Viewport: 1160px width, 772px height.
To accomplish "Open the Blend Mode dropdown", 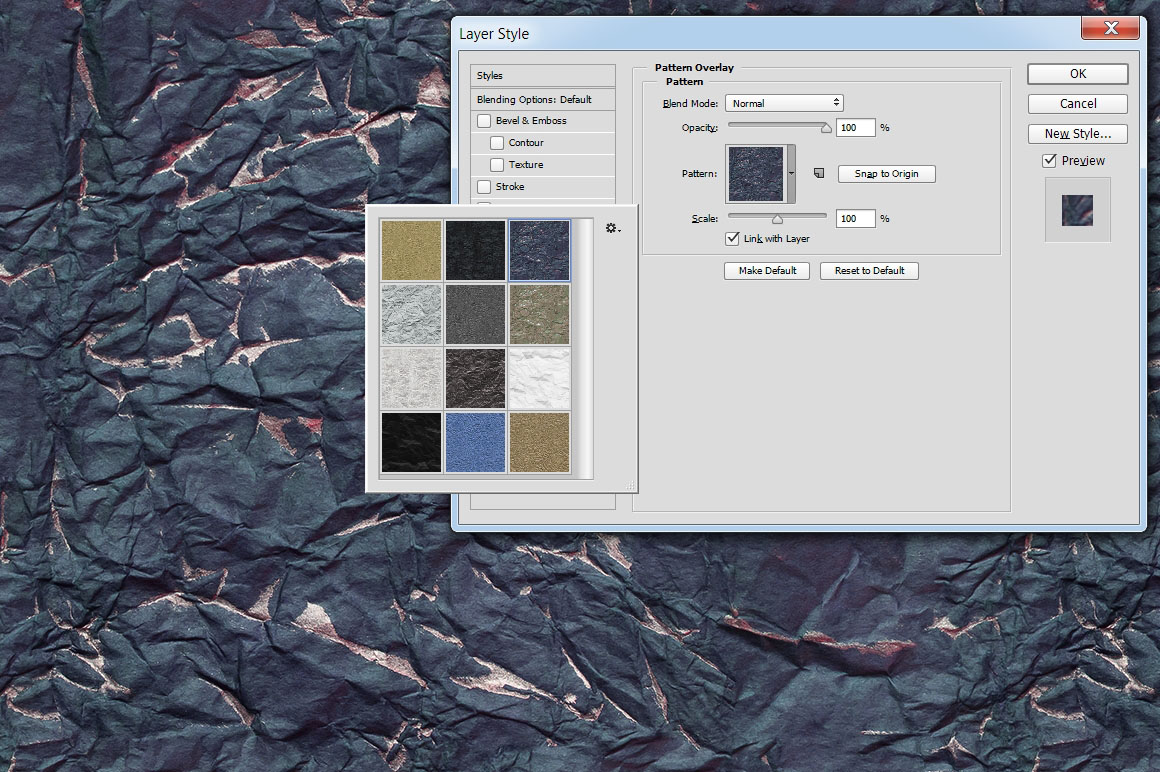I will pos(785,103).
